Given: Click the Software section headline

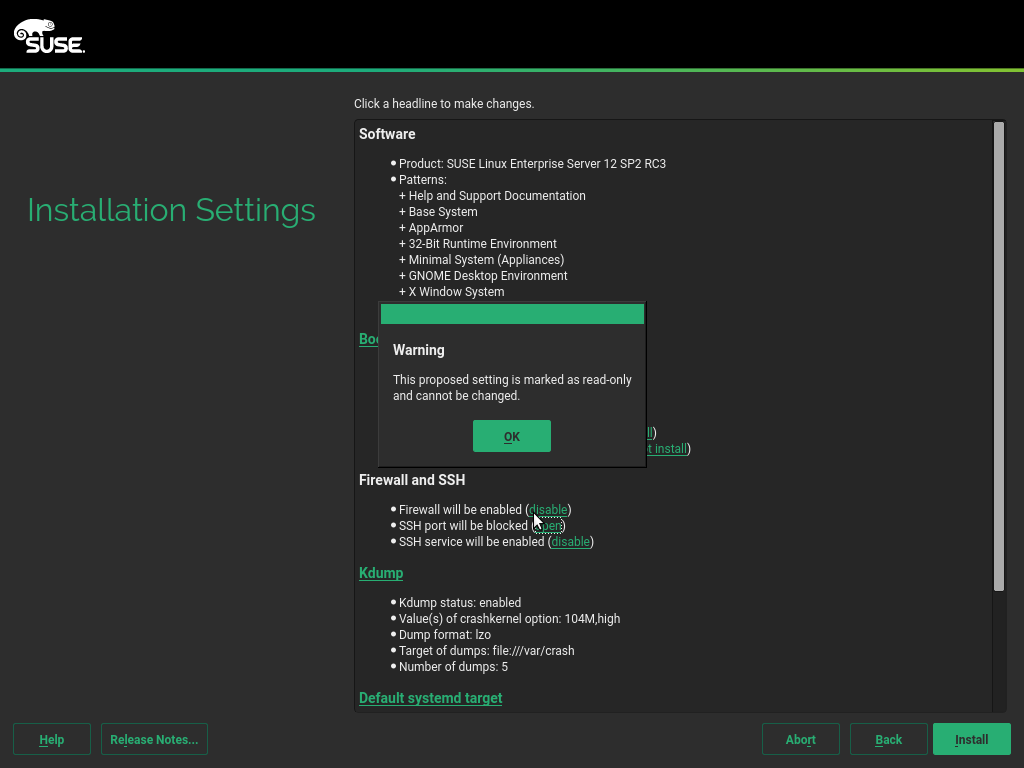Looking at the screenshot, I should click(x=387, y=134).
